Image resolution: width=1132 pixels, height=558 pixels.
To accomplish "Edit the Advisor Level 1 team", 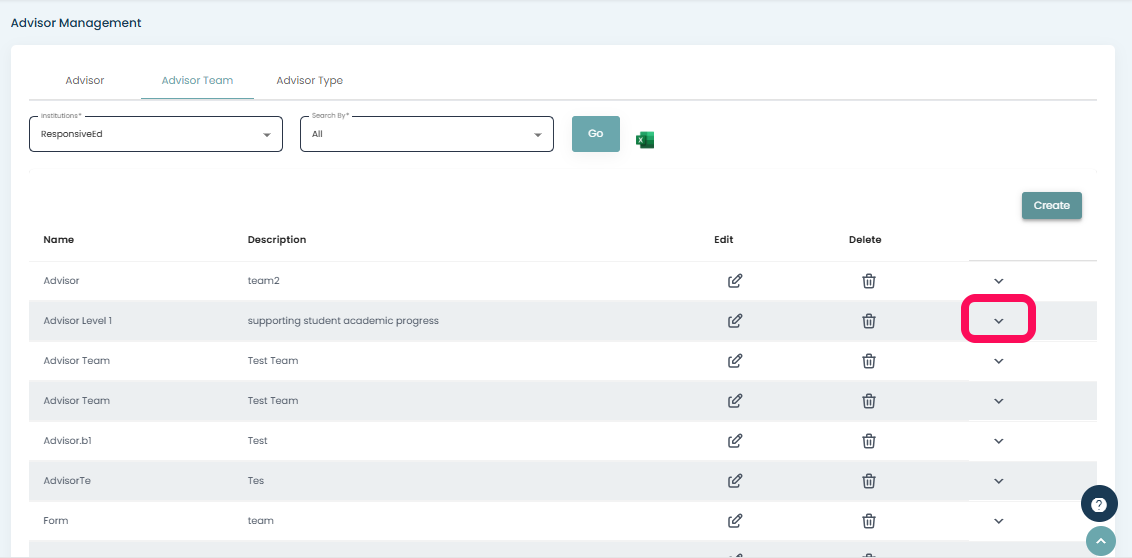I will coord(735,321).
